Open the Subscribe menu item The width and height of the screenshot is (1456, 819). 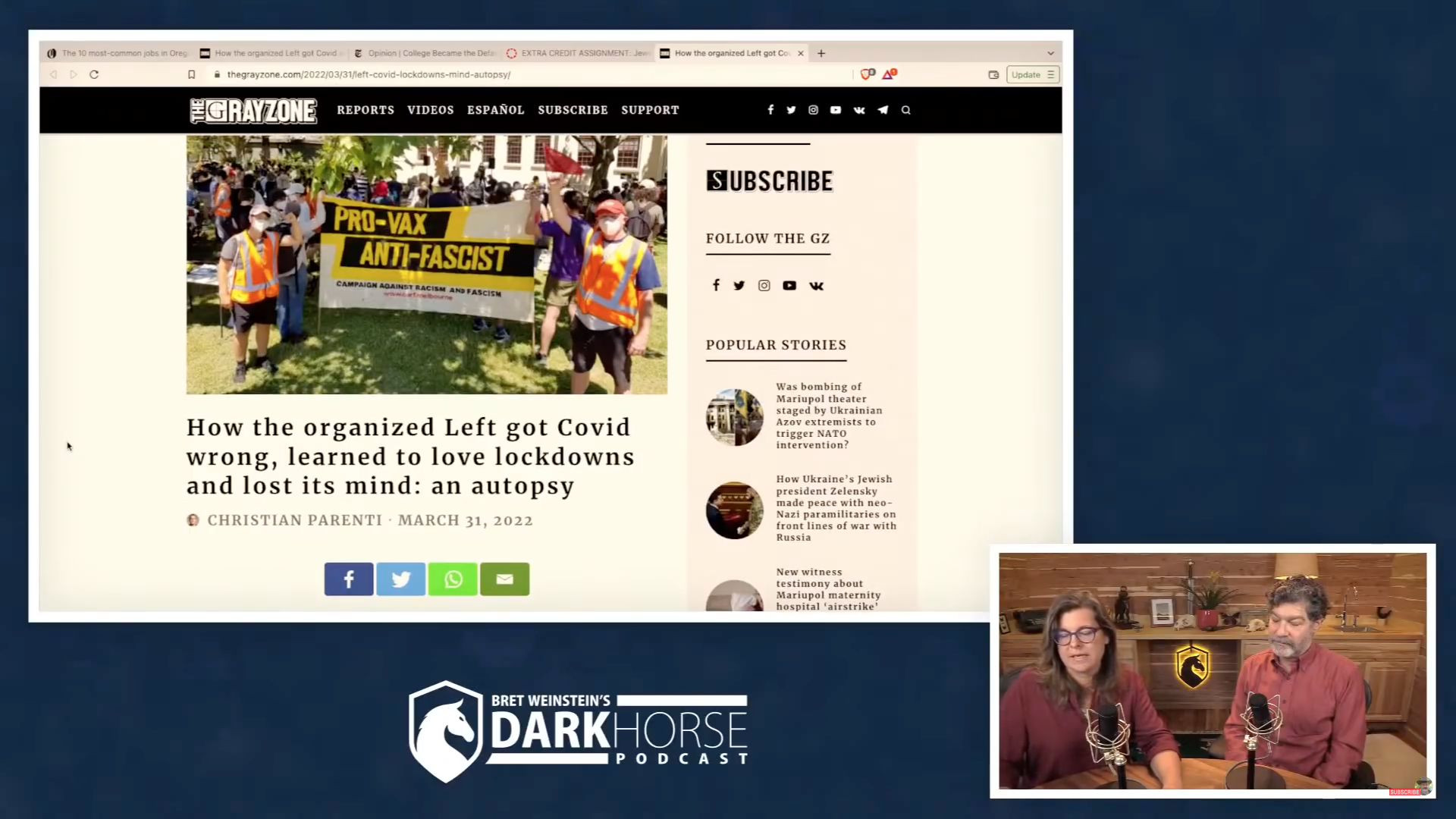(x=573, y=110)
